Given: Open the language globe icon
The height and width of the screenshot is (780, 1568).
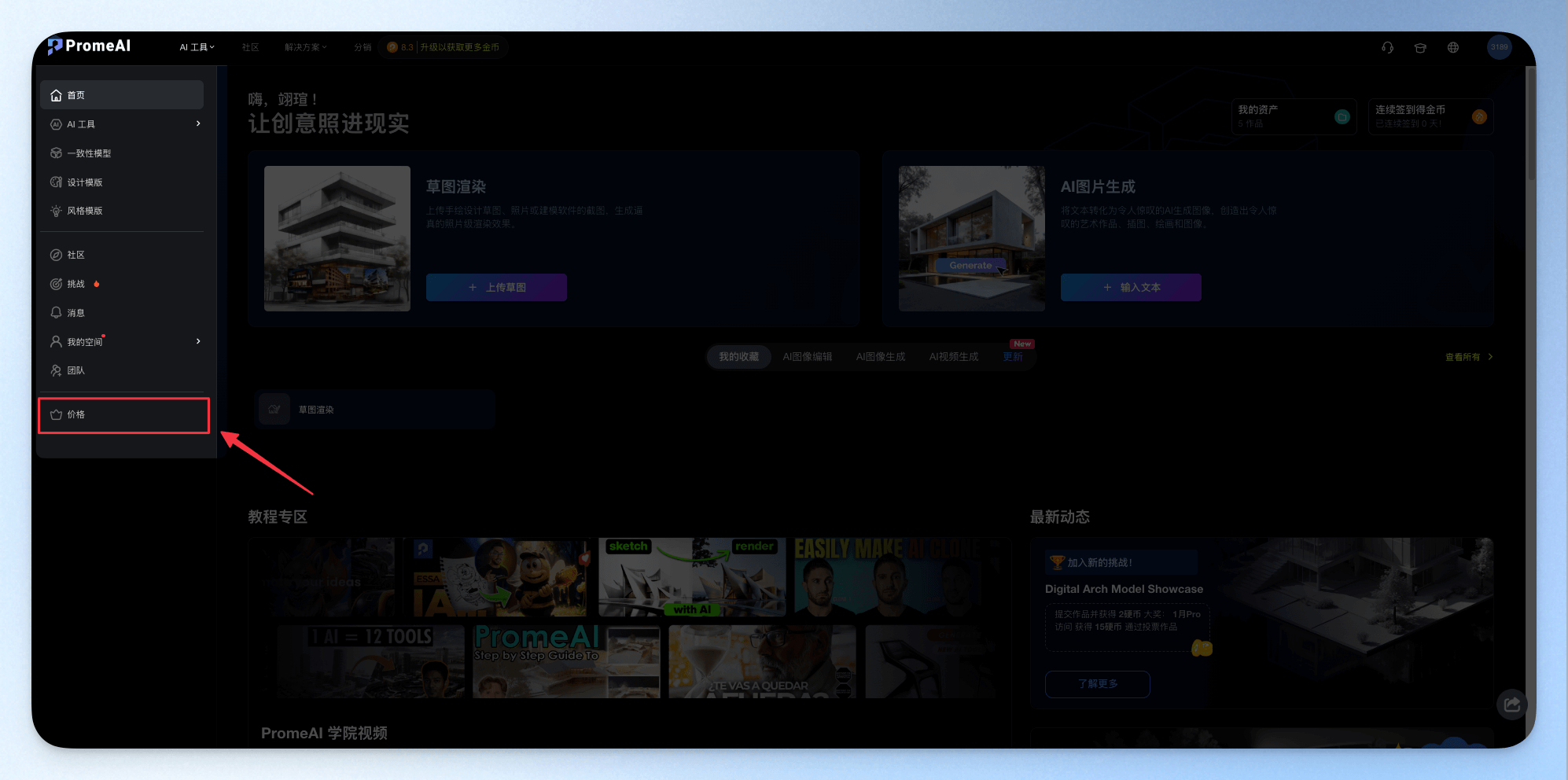Looking at the screenshot, I should (x=1453, y=47).
